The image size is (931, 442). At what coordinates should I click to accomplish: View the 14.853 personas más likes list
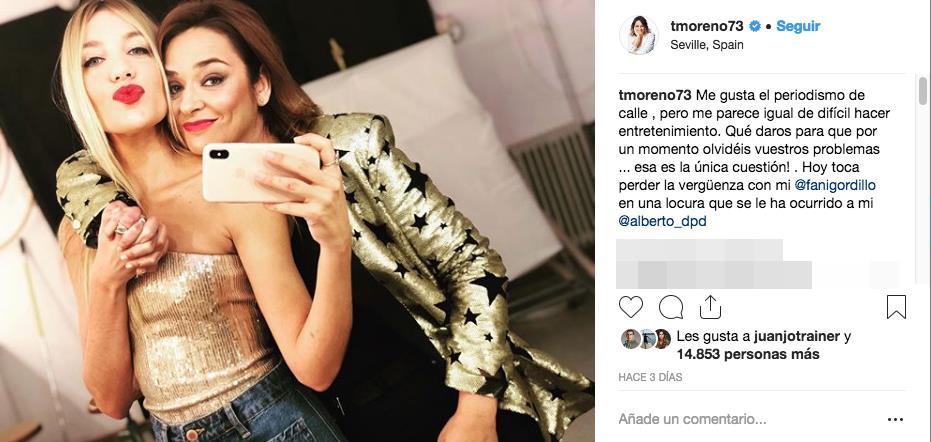[734, 354]
